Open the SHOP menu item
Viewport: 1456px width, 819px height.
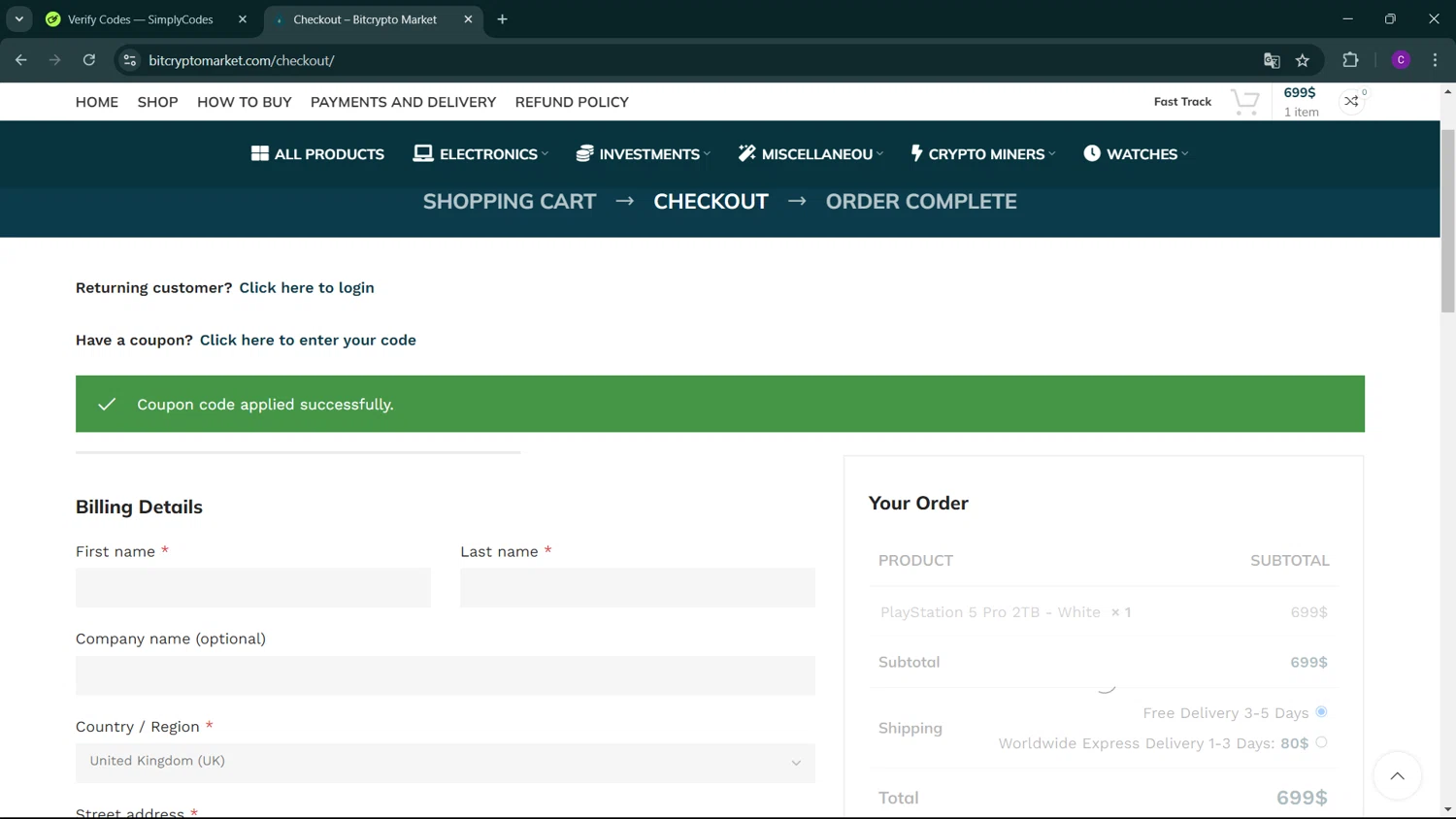(x=157, y=102)
